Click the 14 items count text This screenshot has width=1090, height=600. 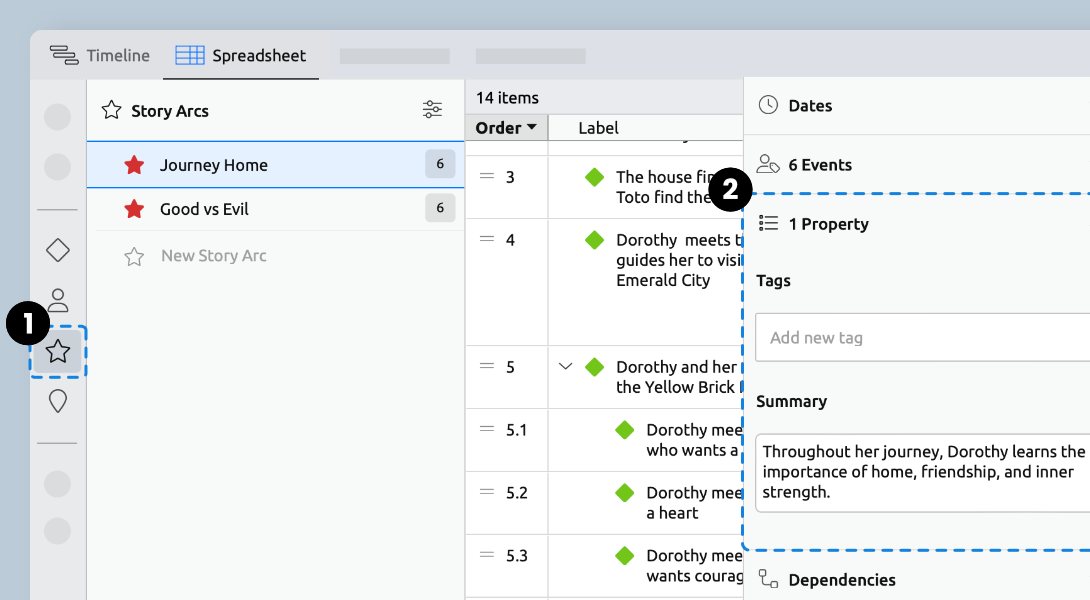[507, 98]
